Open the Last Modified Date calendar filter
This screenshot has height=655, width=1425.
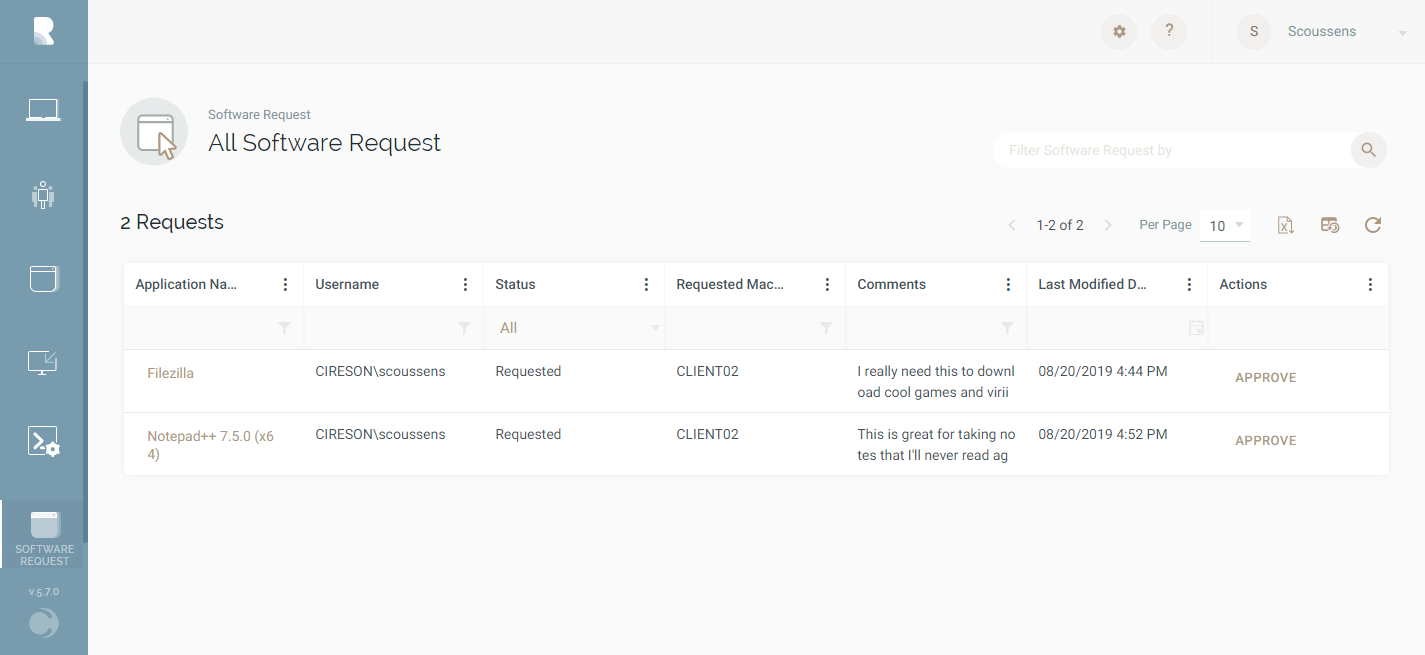1196,327
